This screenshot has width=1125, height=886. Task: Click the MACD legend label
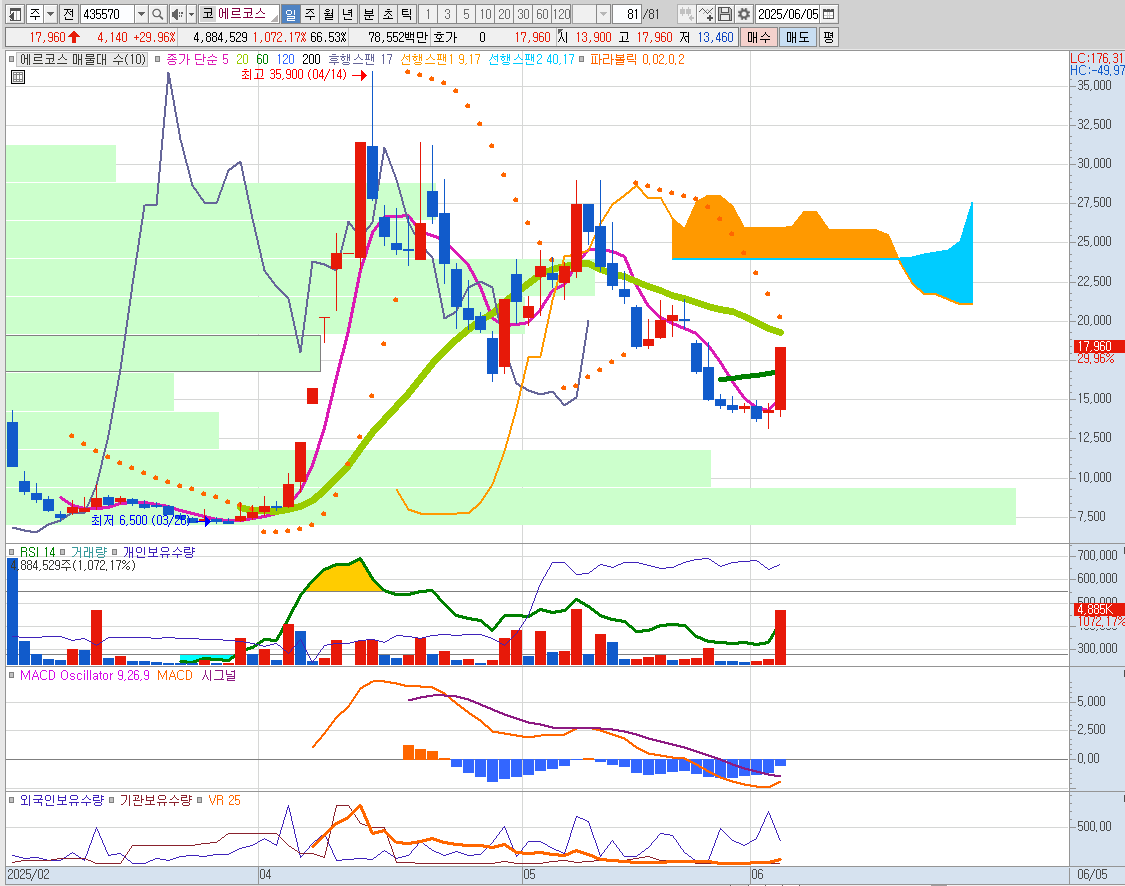175,675
